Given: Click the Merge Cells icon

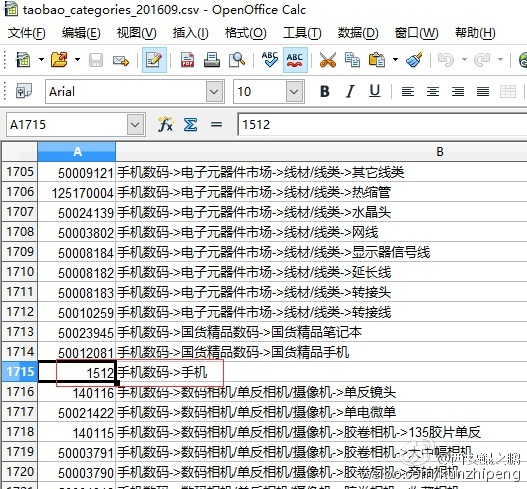Looking at the screenshot, I should point(508,91).
